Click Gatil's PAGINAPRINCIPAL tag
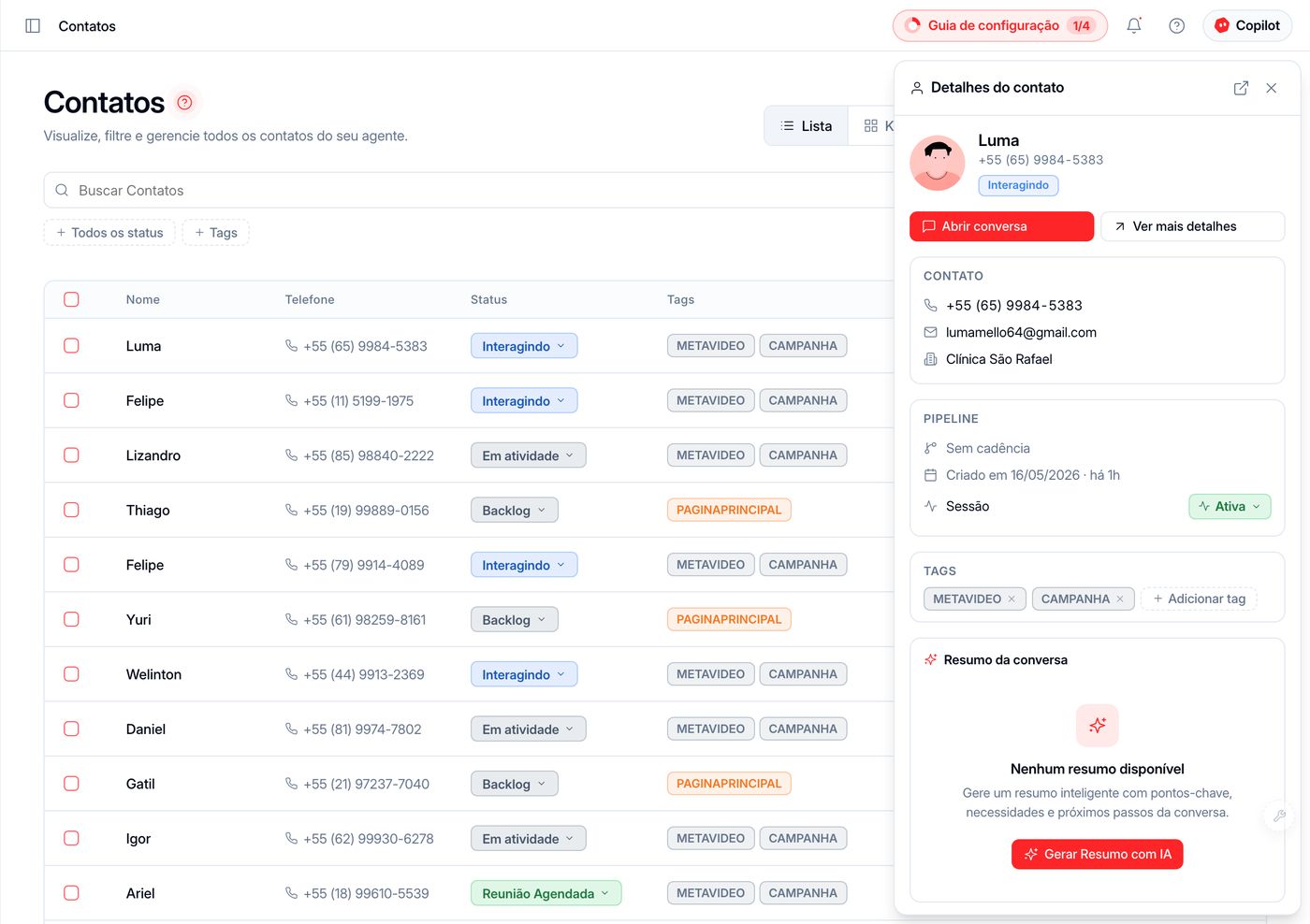 click(729, 784)
